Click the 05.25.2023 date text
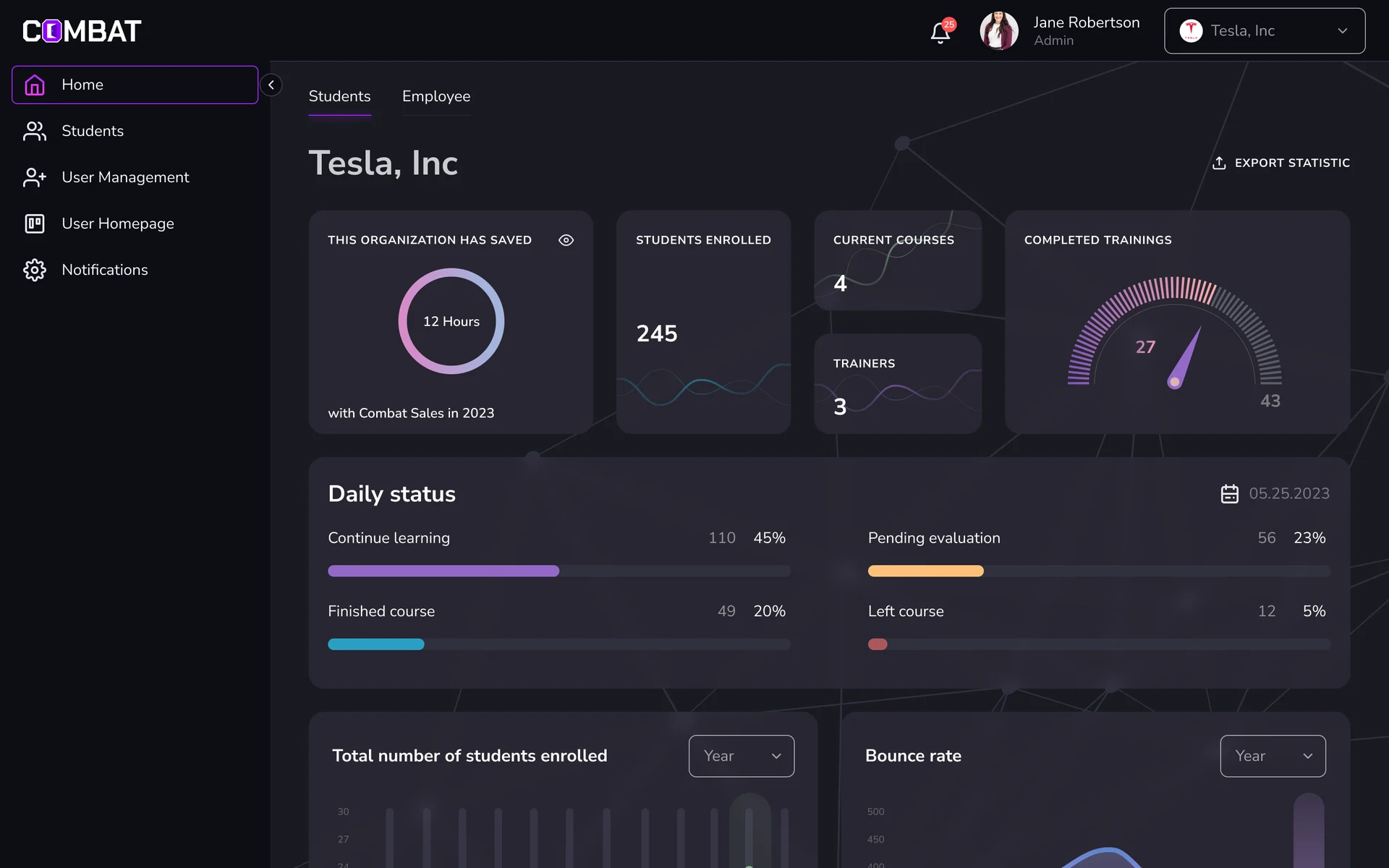 point(1289,493)
